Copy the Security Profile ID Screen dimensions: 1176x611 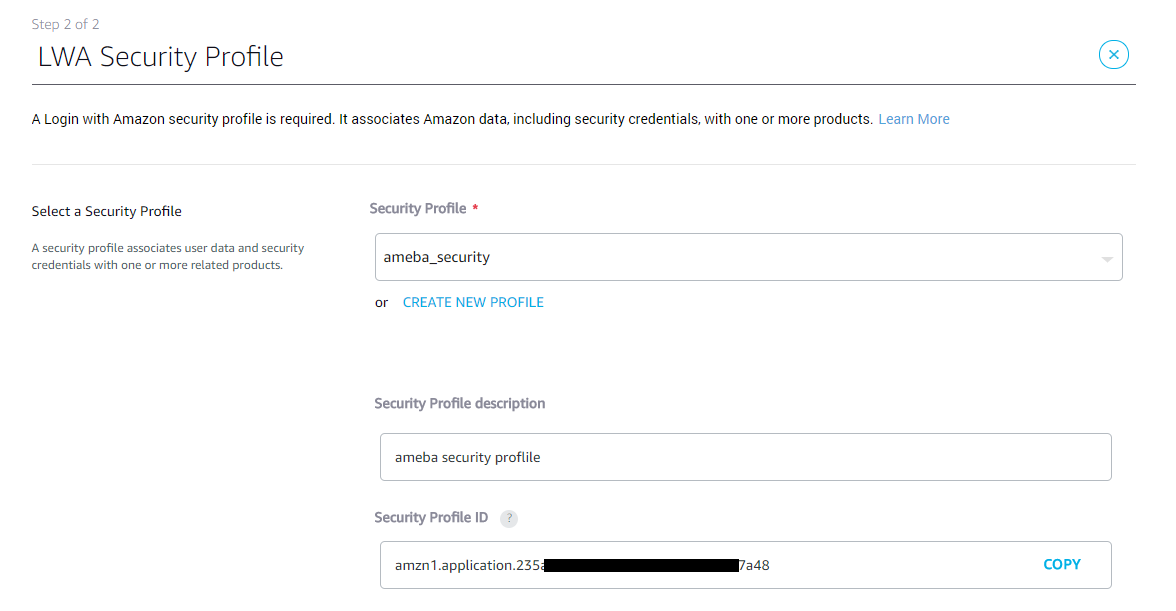point(1061,565)
